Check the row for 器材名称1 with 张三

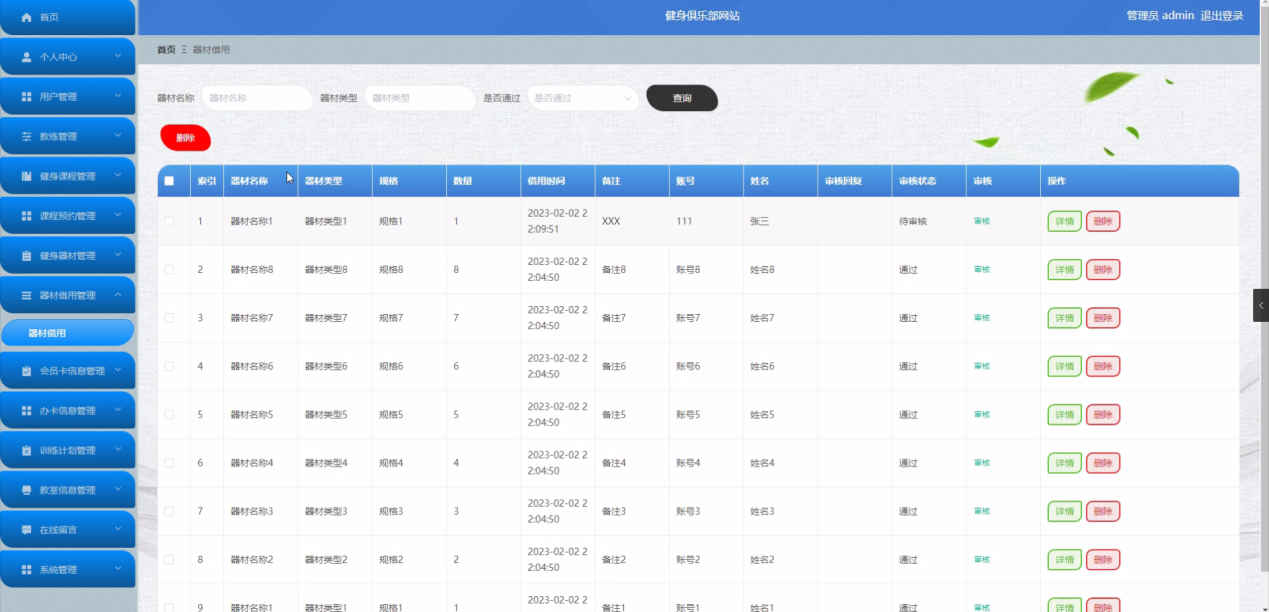(x=169, y=221)
